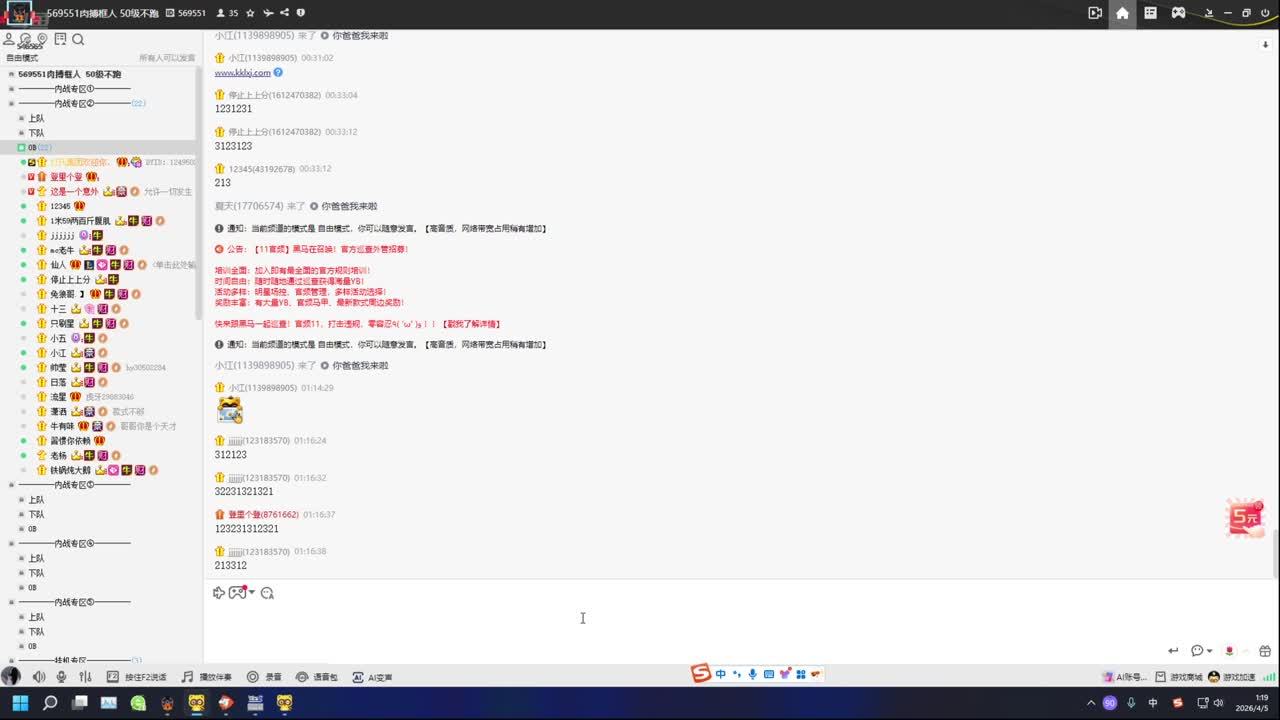Toggle the microphone on or off
The image size is (1280, 720).
[x=62, y=677]
